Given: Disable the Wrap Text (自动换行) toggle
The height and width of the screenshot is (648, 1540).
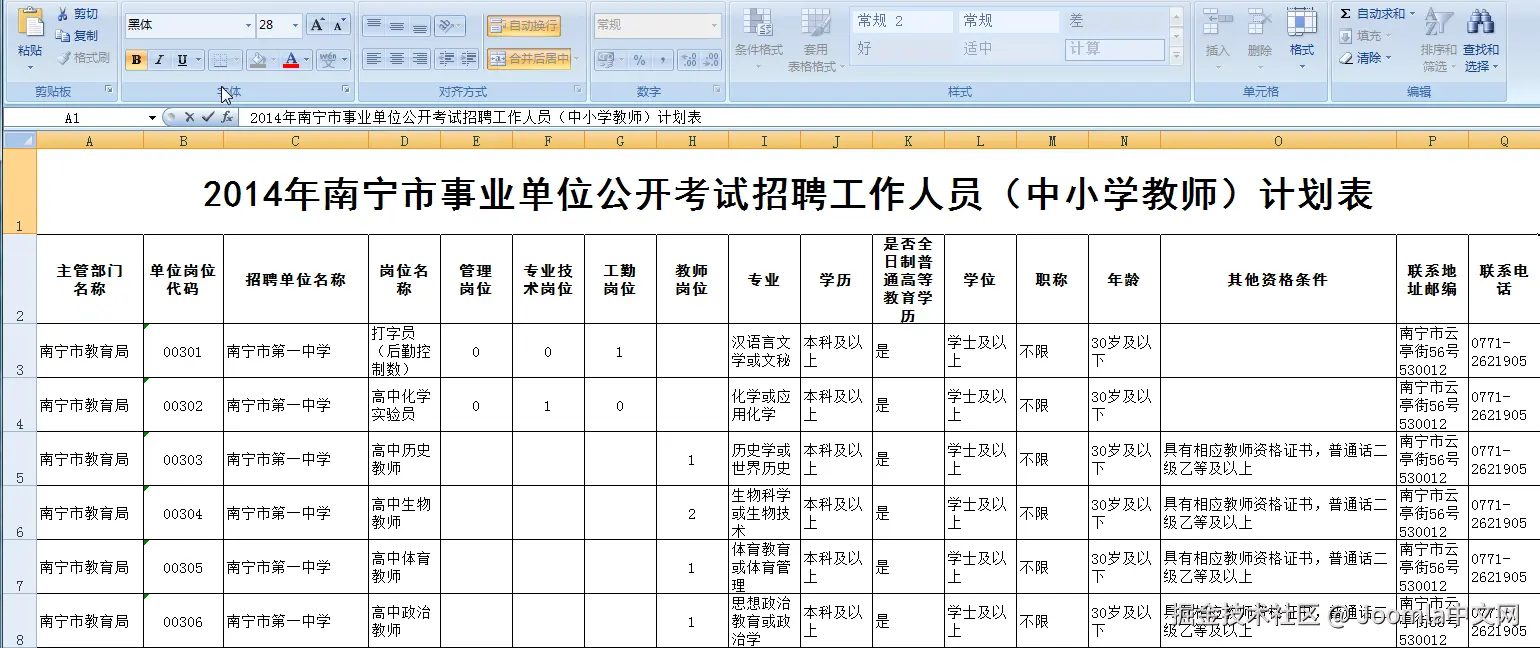Looking at the screenshot, I should point(524,25).
